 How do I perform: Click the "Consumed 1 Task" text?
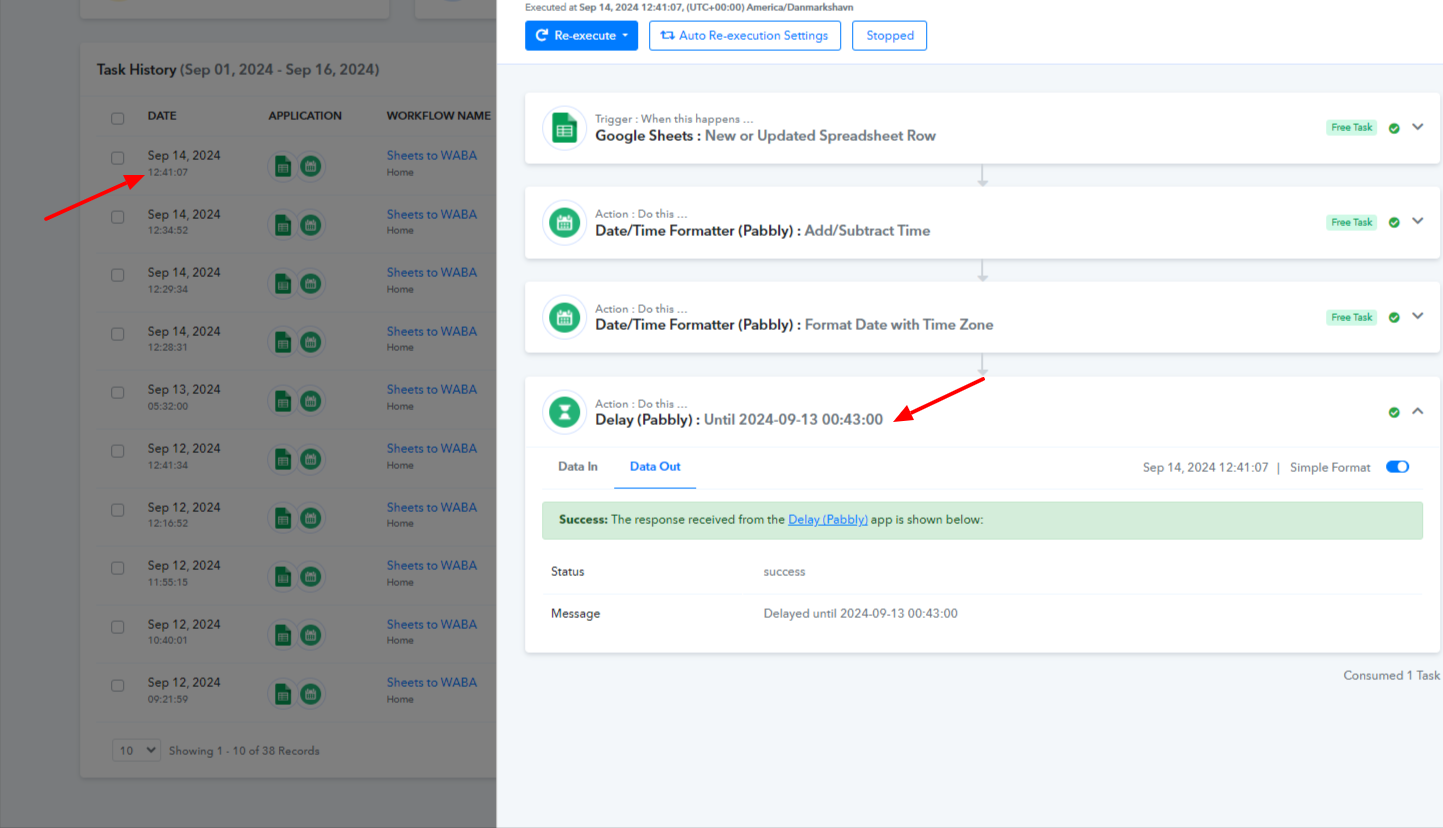pos(1392,676)
